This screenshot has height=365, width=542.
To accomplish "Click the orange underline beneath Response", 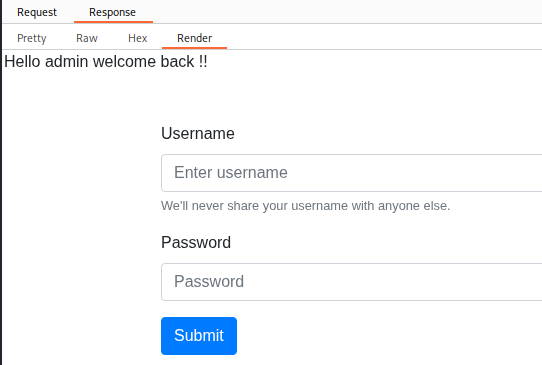I will coord(113,22).
